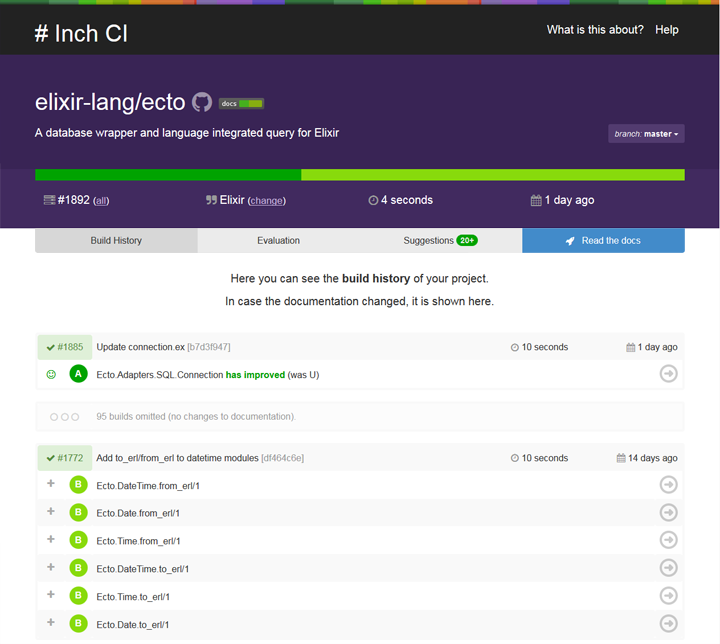720x644 pixels.
Task: Click the #1892 build number
Action: pyautogui.click(x=73, y=200)
